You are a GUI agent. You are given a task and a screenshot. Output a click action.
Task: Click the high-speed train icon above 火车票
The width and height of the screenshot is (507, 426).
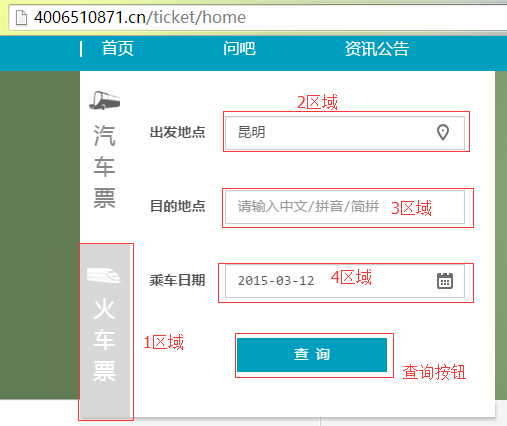click(104, 275)
